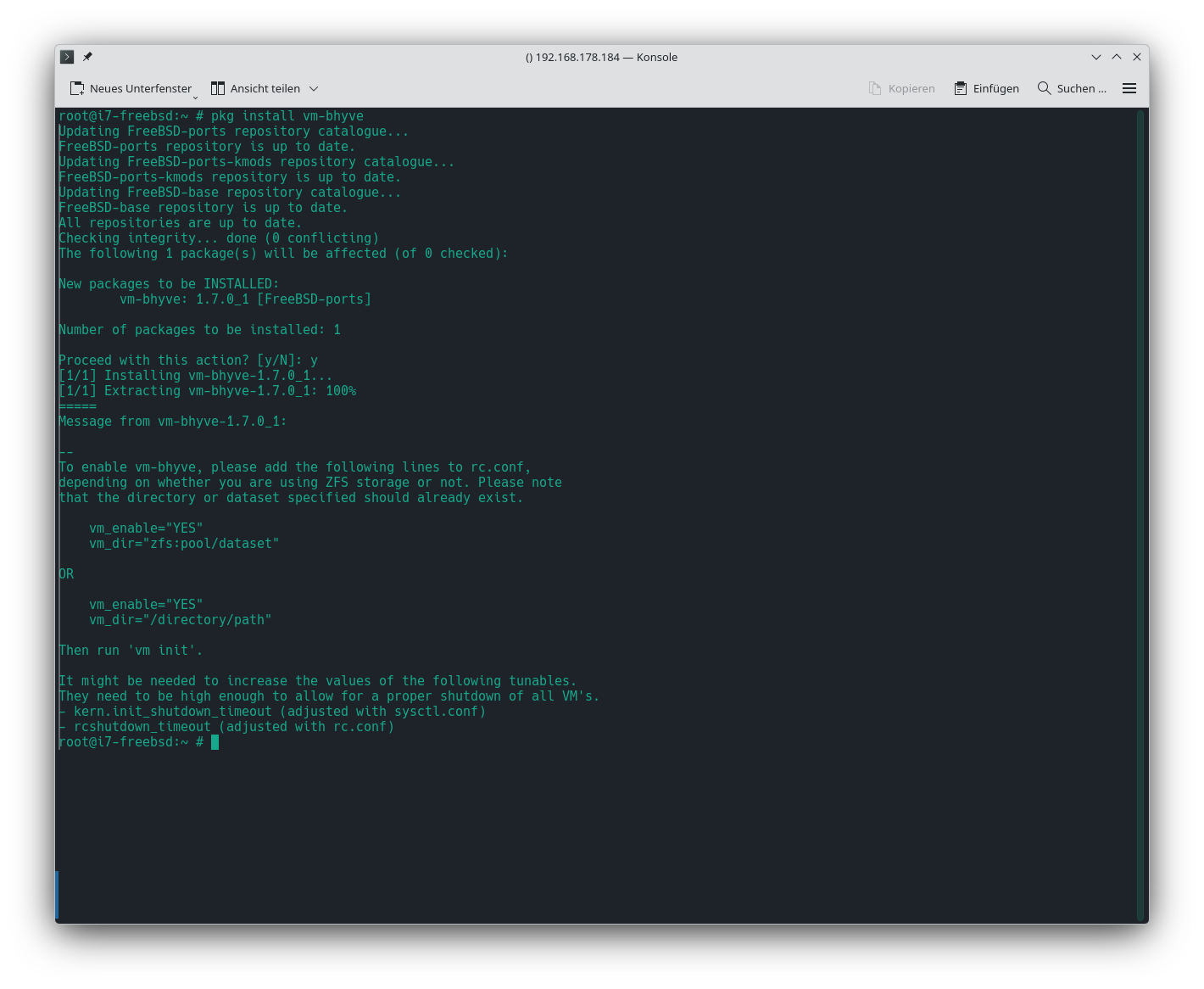Select the Einfügen text label
The width and height of the screenshot is (1204, 989).
coord(995,88)
